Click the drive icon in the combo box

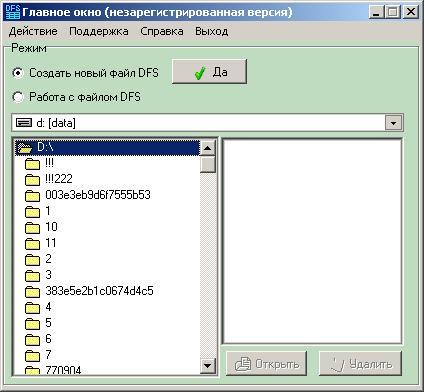tap(24, 123)
